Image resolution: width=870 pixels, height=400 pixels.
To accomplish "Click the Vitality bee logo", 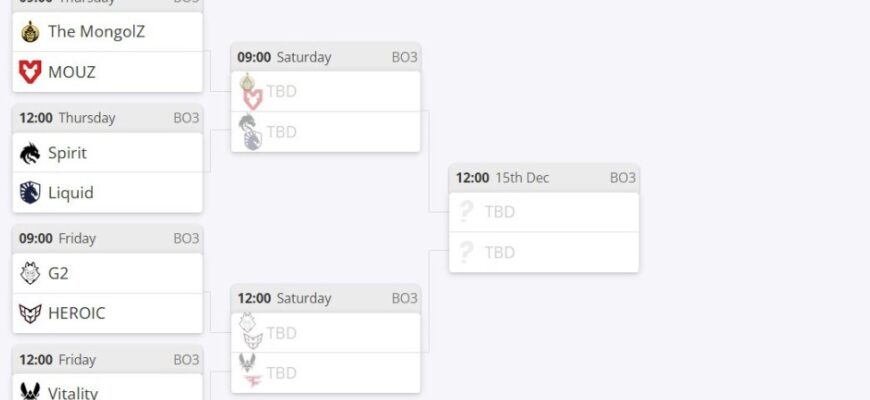I will (x=30, y=390).
